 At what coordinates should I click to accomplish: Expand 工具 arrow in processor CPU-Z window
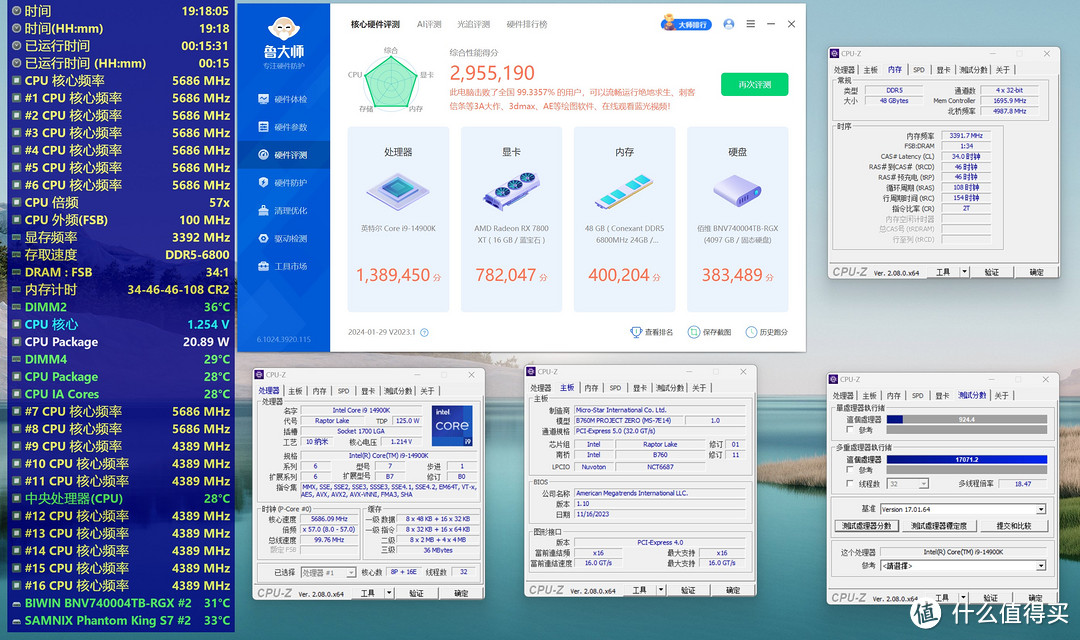pyautogui.click(x=389, y=592)
